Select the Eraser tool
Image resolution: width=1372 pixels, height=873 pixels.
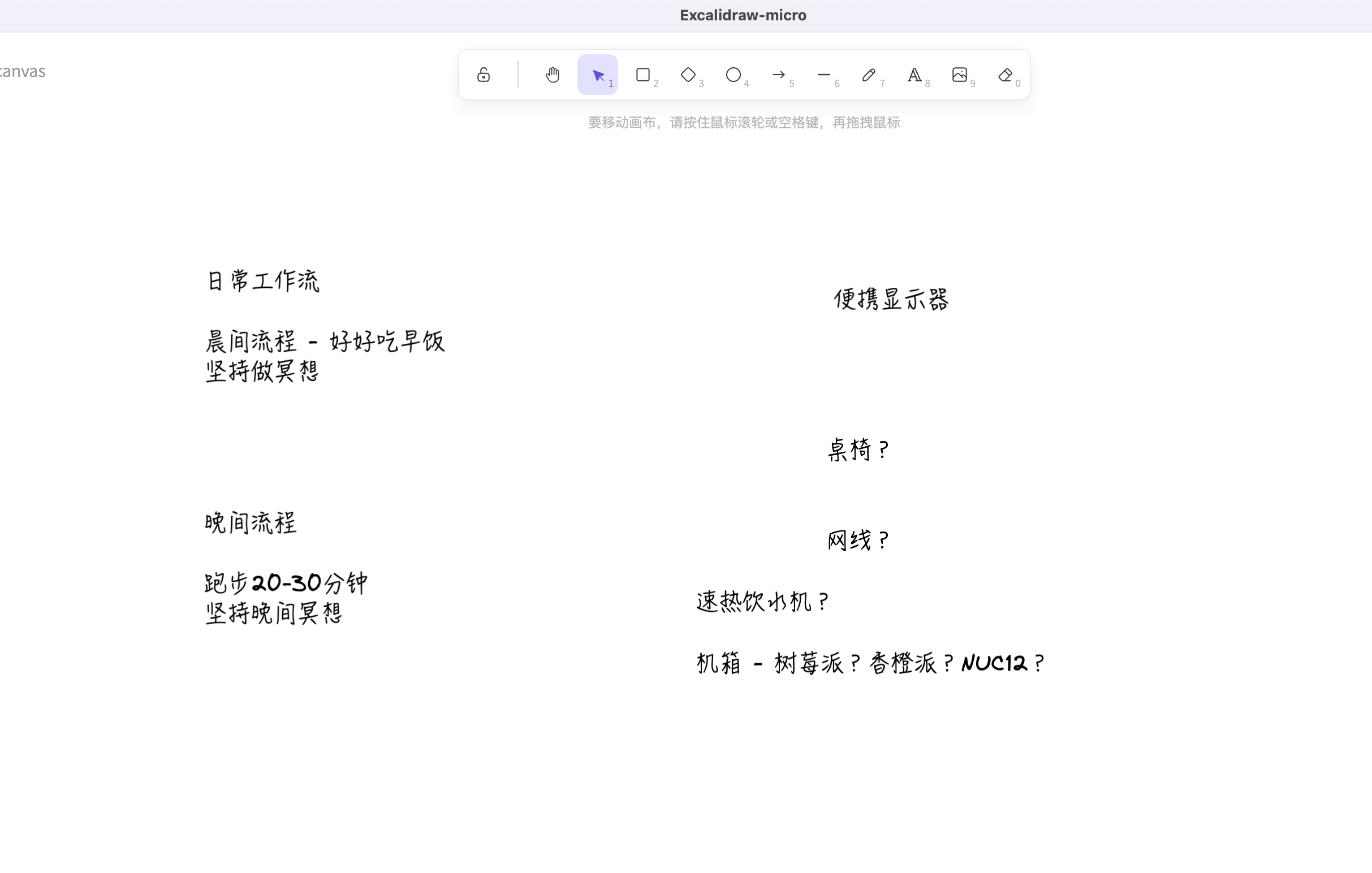[x=1005, y=75]
